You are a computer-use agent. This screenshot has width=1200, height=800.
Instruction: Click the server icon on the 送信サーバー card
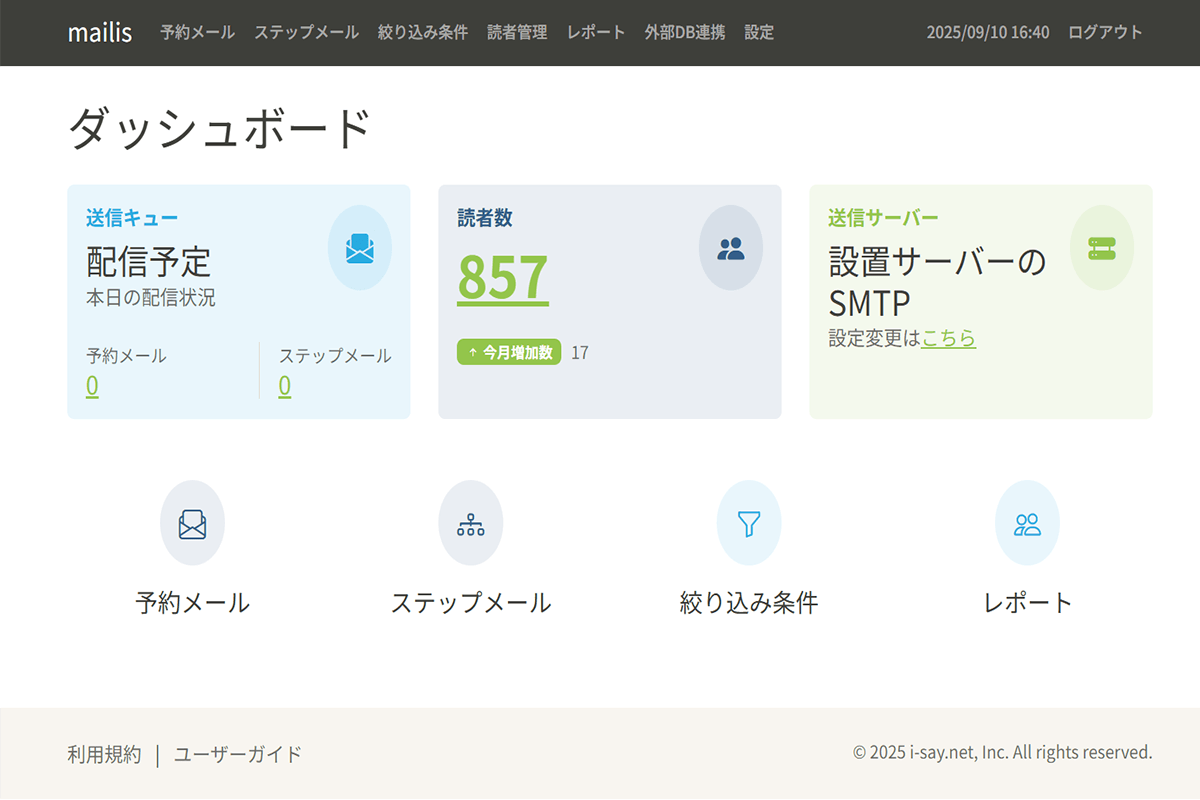(1101, 248)
